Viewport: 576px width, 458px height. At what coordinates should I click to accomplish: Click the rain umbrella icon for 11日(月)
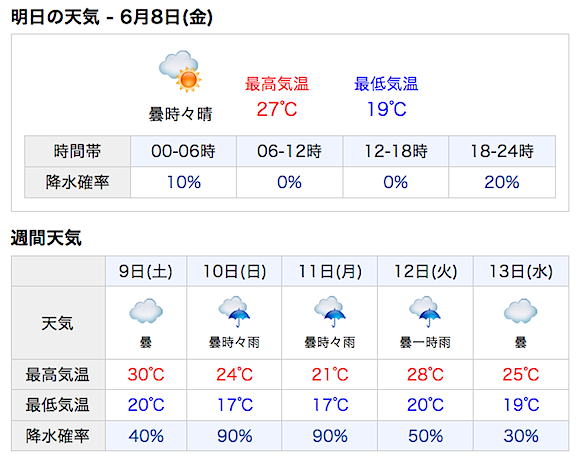(330, 311)
